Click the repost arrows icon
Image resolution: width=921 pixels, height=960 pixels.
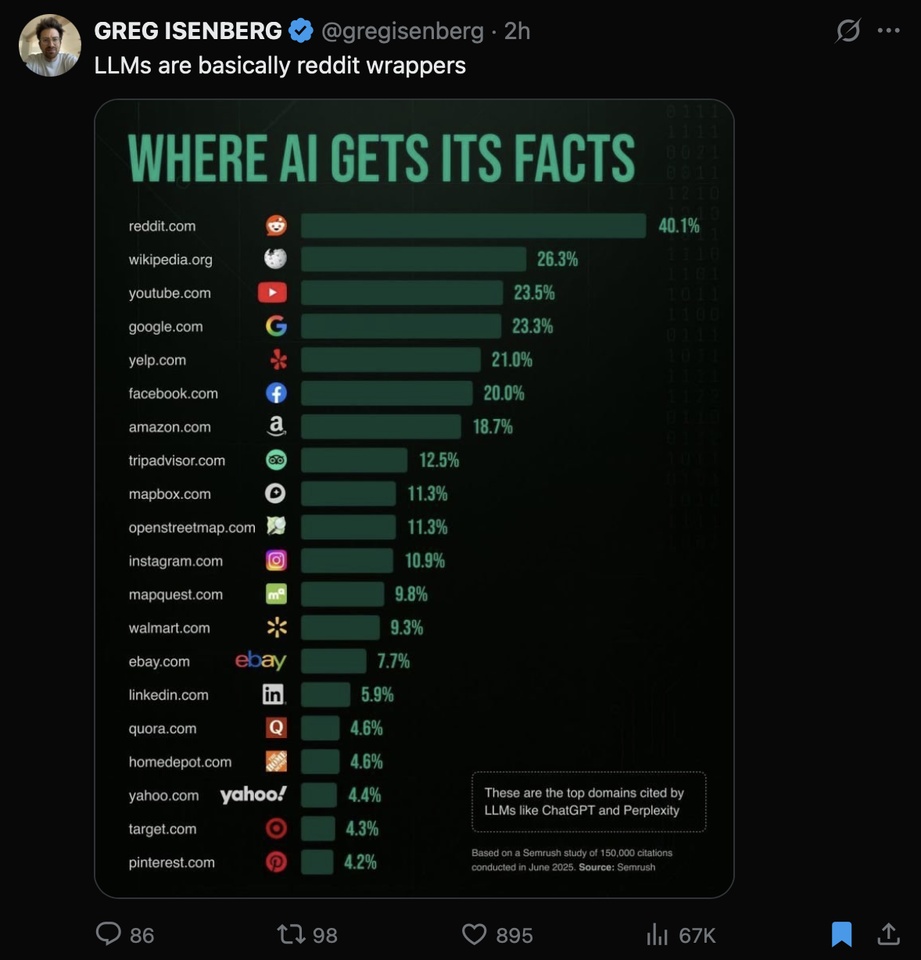point(290,934)
